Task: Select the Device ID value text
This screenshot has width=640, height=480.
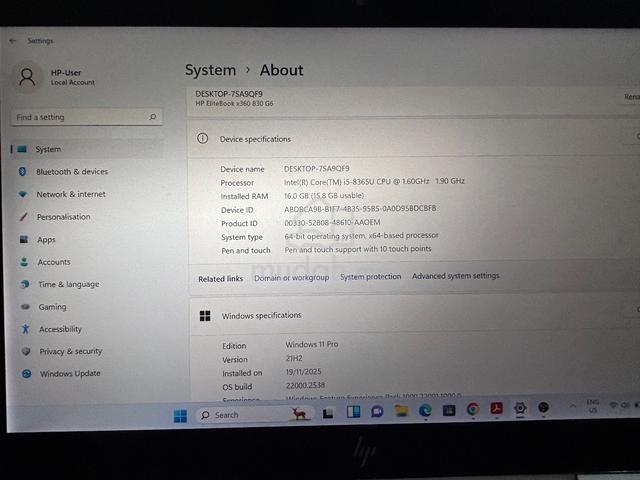Action: point(360,209)
